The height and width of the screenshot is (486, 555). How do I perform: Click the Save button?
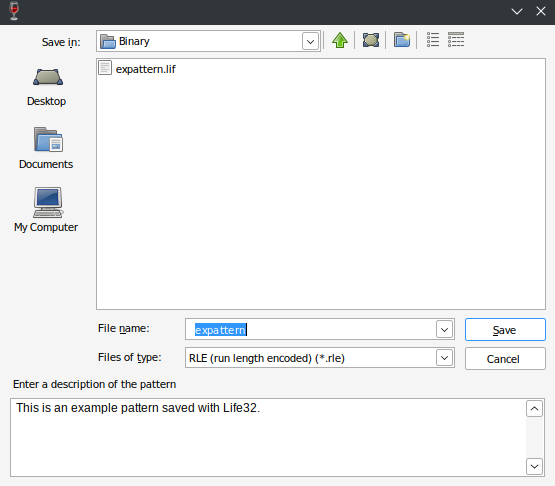click(x=505, y=330)
